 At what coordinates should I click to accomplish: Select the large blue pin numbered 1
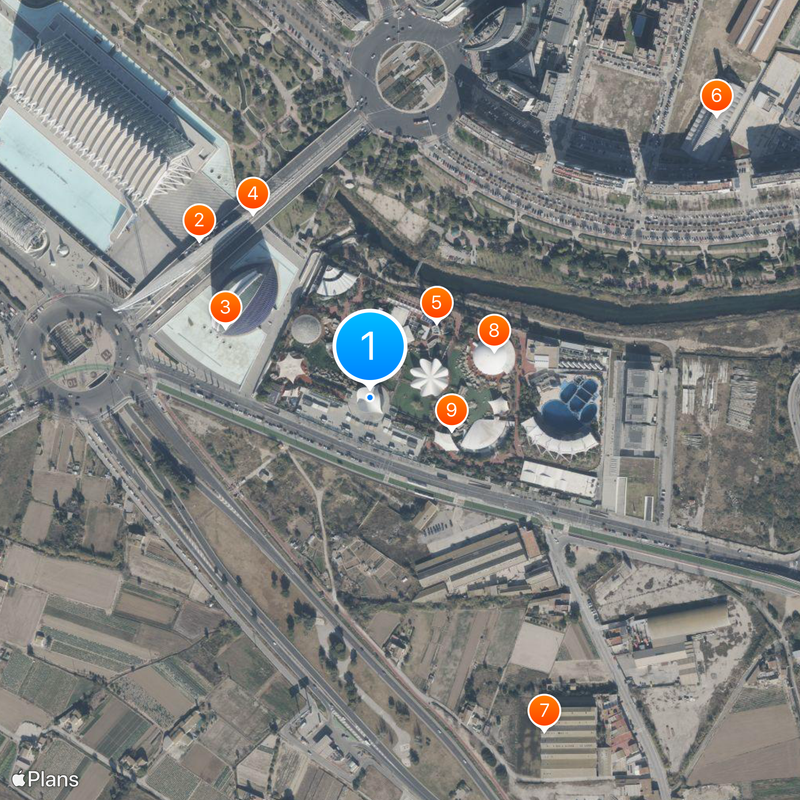(x=369, y=346)
